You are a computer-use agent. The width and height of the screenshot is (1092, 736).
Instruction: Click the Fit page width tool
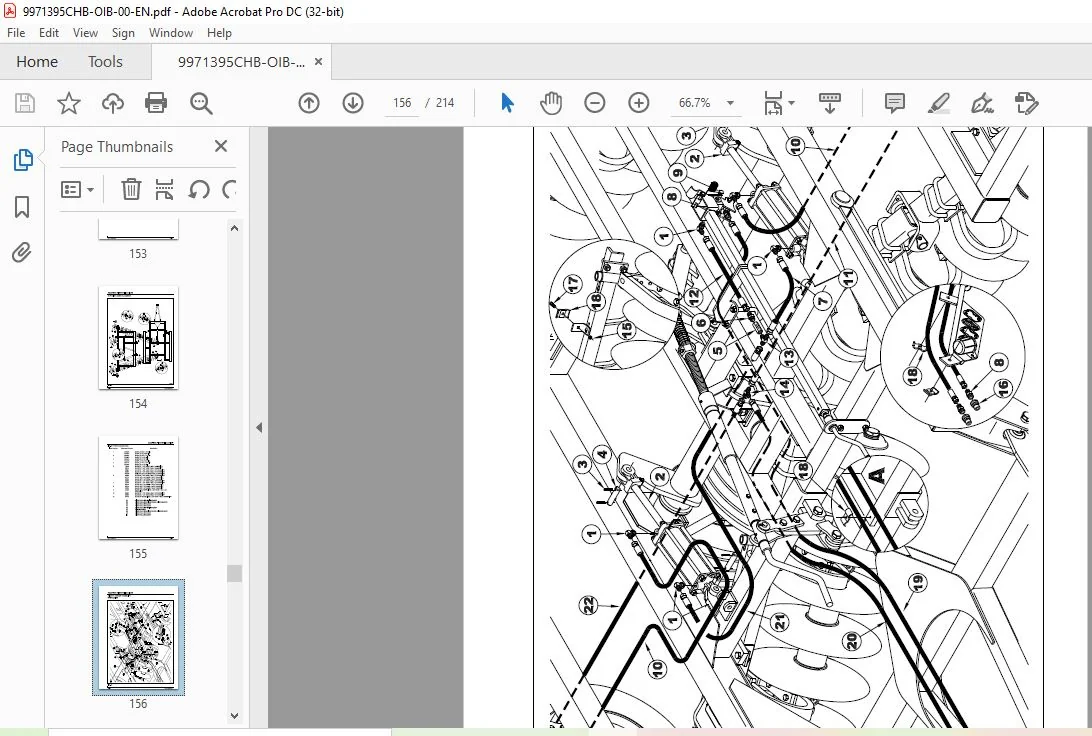(x=773, y=103)
